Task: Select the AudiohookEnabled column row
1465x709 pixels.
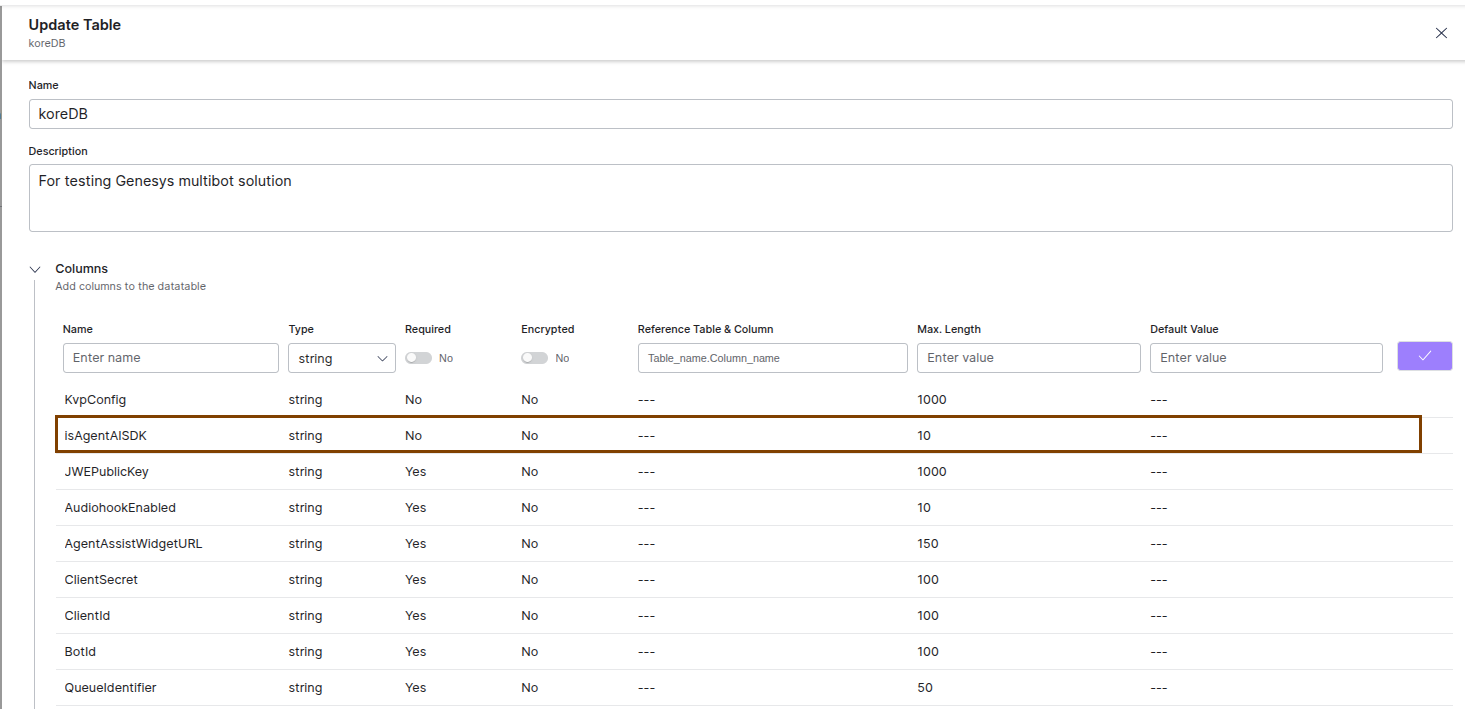Action: (x=120, y=508)
